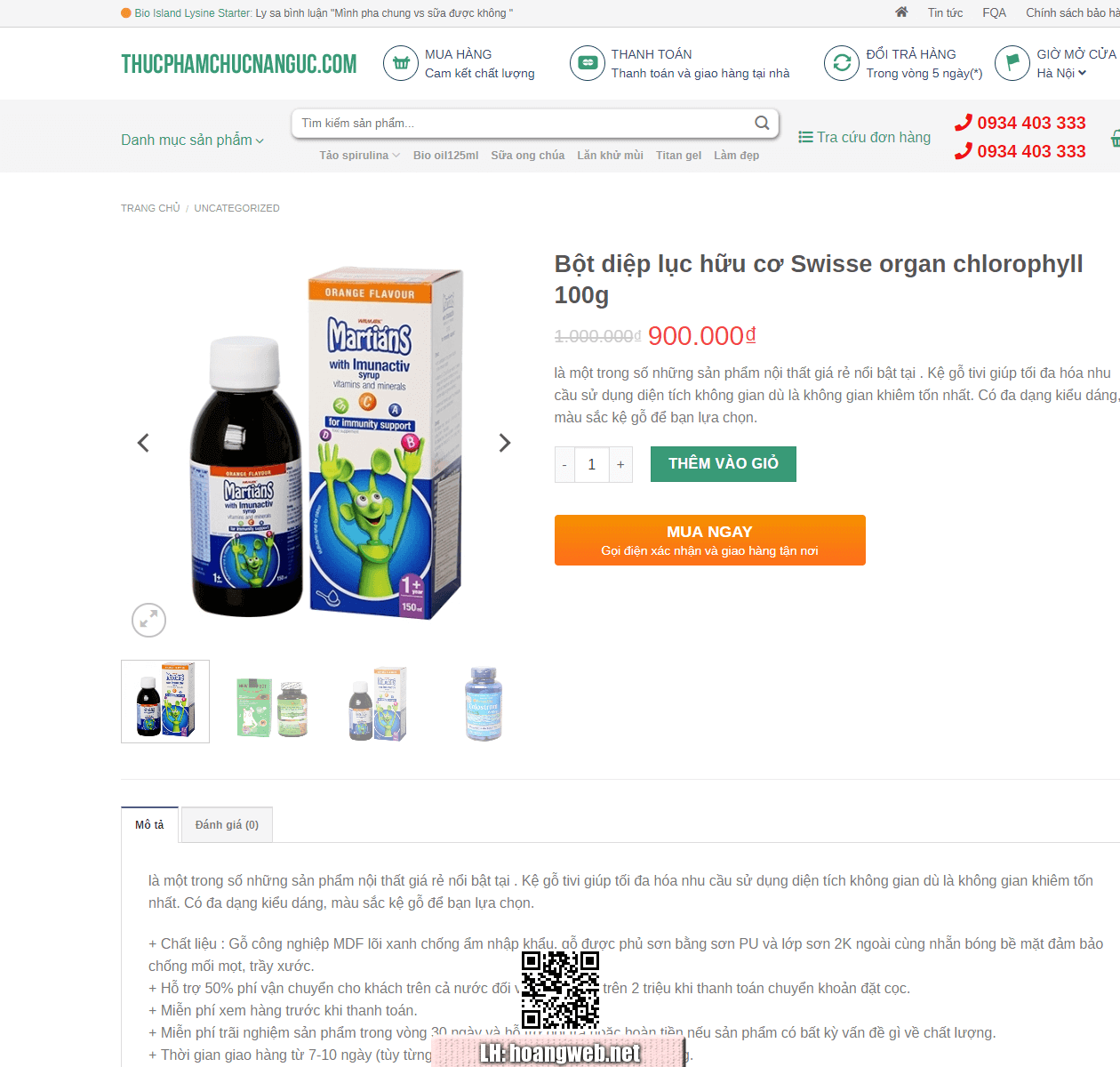This screenshot has width=1120, height=1067.
Task: Open Hà Nội location dropdown
Action: click(1062, 73)
